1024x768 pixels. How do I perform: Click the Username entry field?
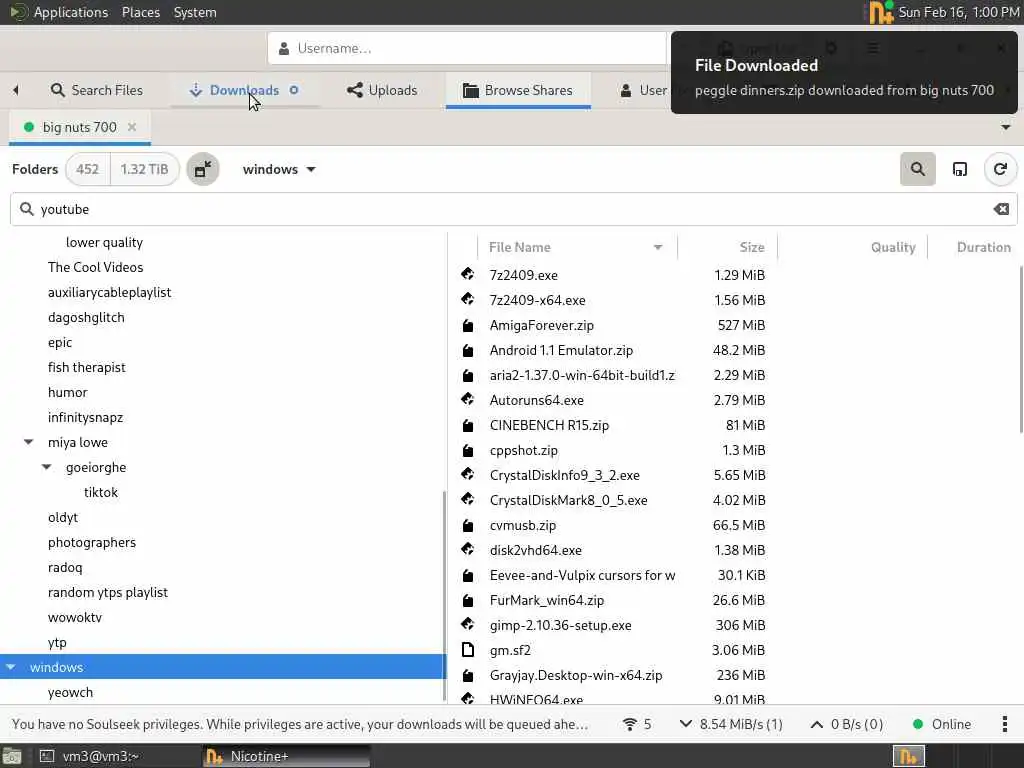(x=467, y=48)
